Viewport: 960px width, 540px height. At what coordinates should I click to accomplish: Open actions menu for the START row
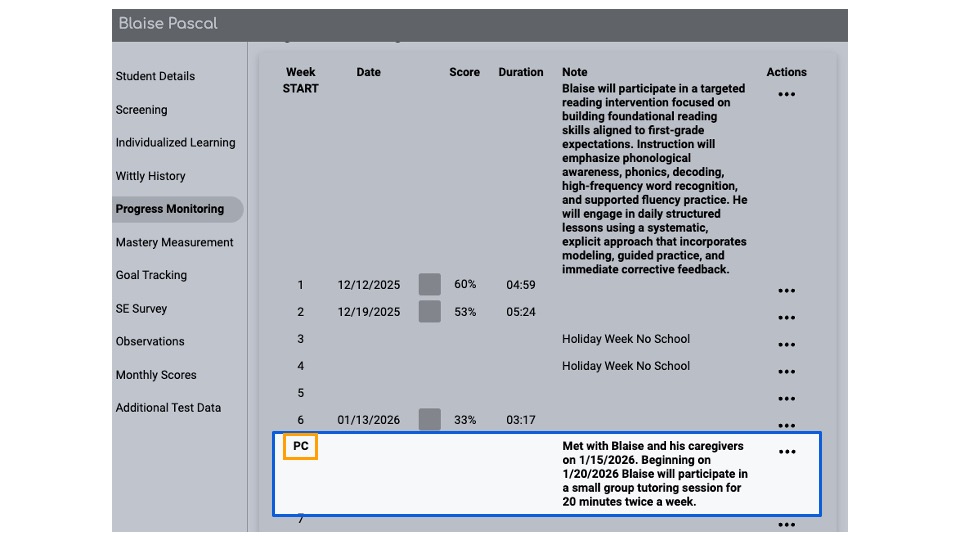[786, 94]
